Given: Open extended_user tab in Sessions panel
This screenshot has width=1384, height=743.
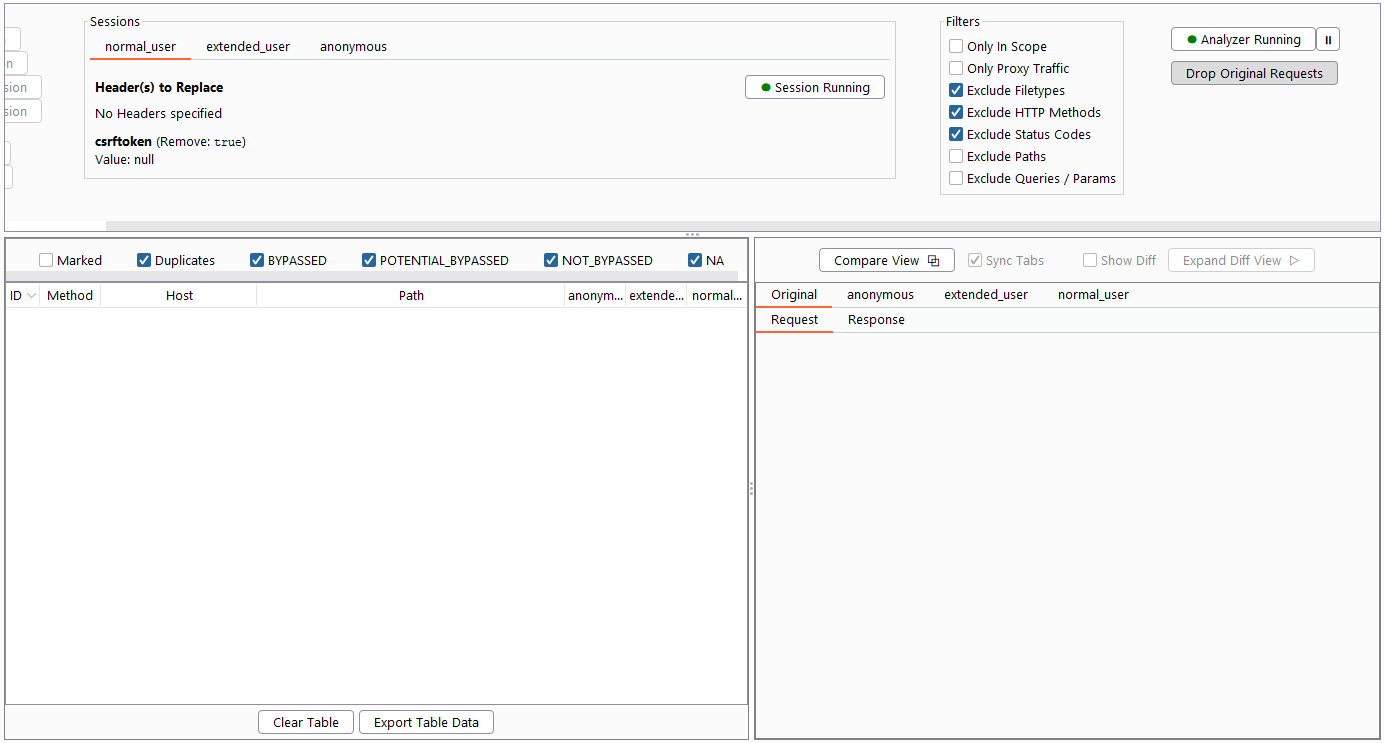Looking at the screenshot, I should tap(248, 47).
